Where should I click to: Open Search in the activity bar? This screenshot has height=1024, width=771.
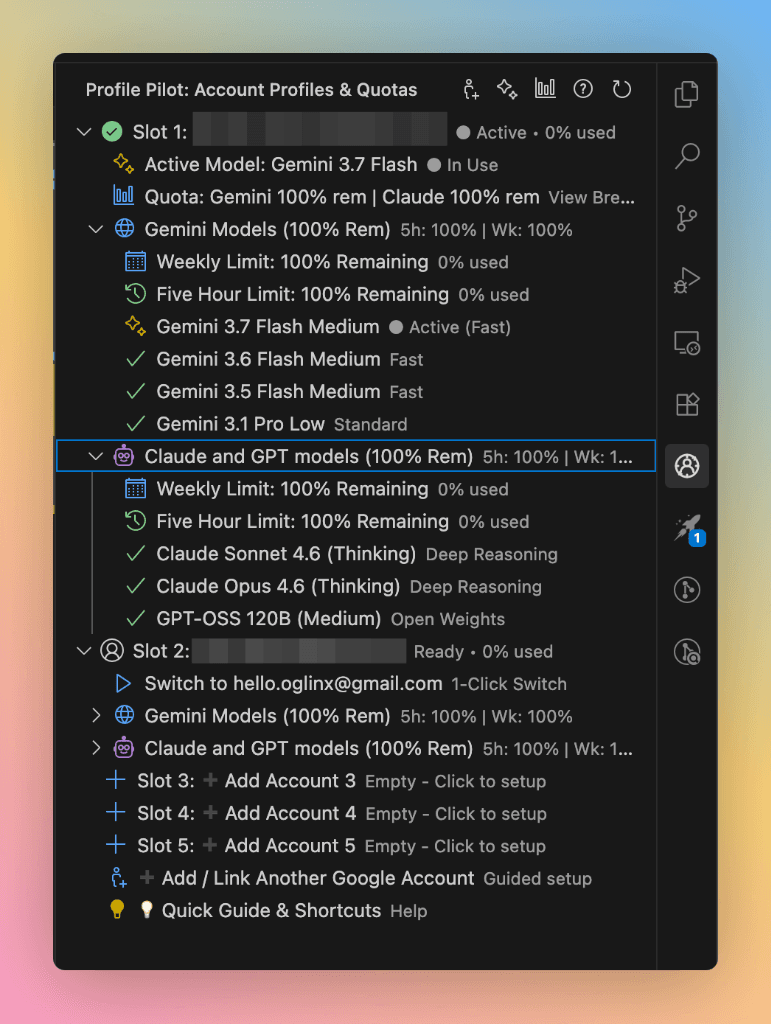point(687,157)
